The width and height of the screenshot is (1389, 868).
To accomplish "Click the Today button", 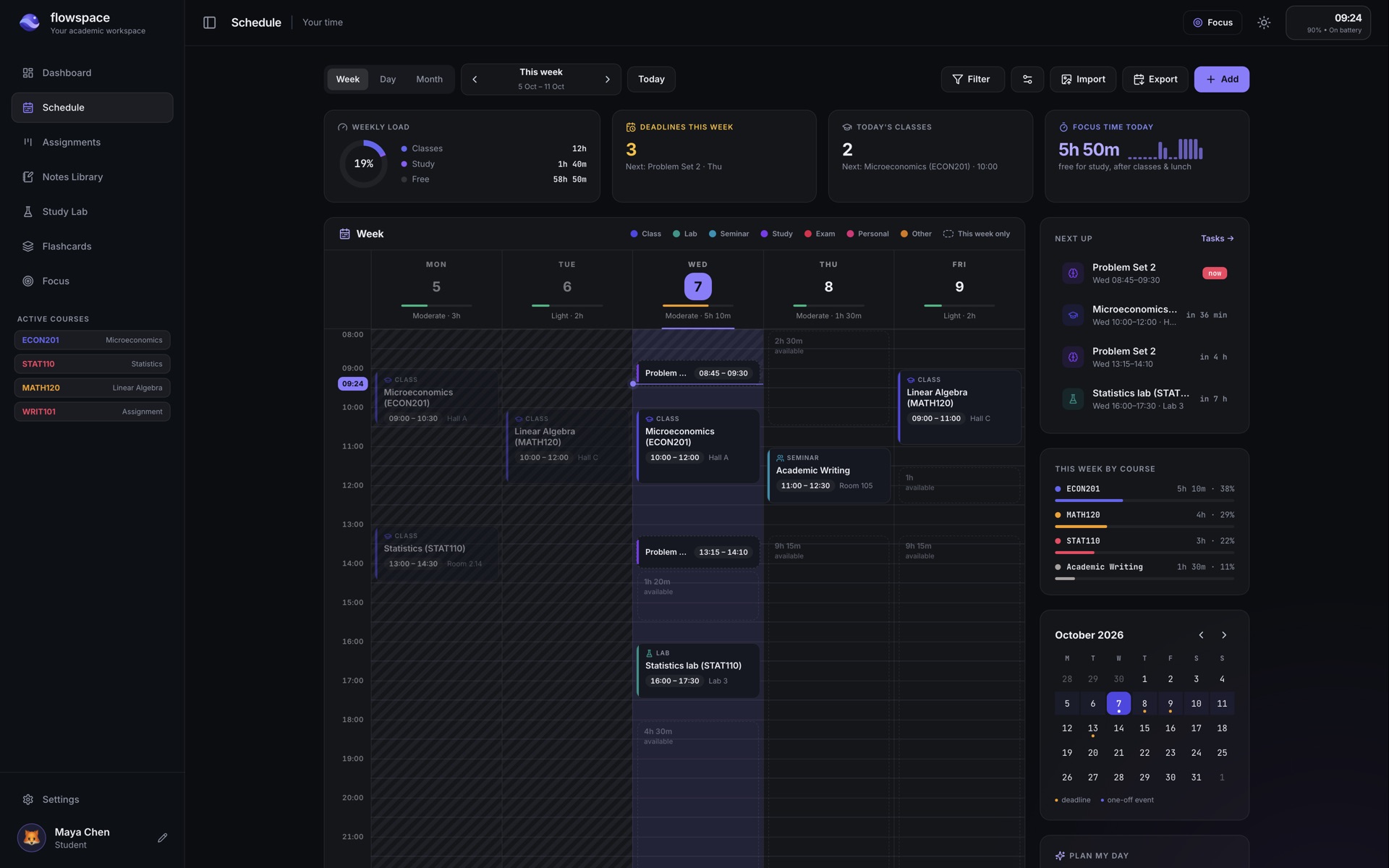I will tap(651, 80).
